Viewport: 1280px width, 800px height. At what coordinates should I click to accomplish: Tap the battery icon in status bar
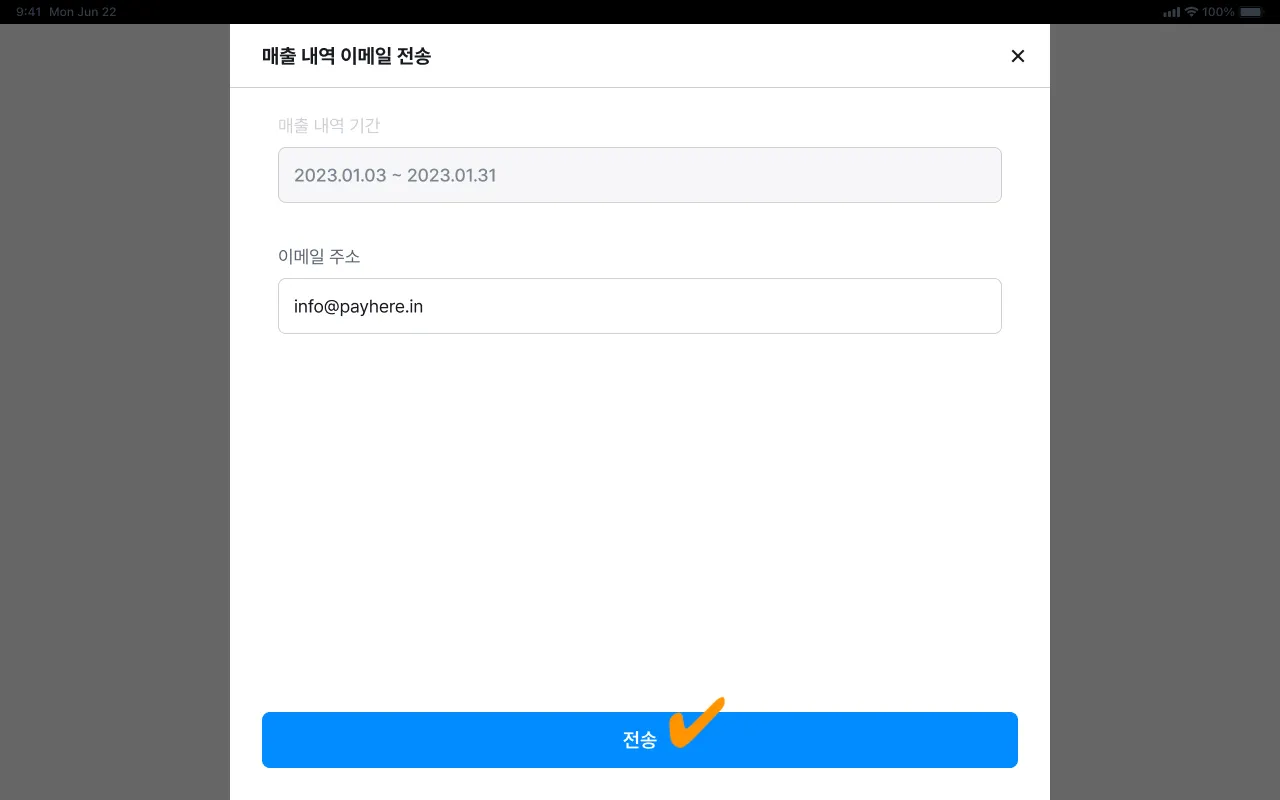tap(1251, 12)
